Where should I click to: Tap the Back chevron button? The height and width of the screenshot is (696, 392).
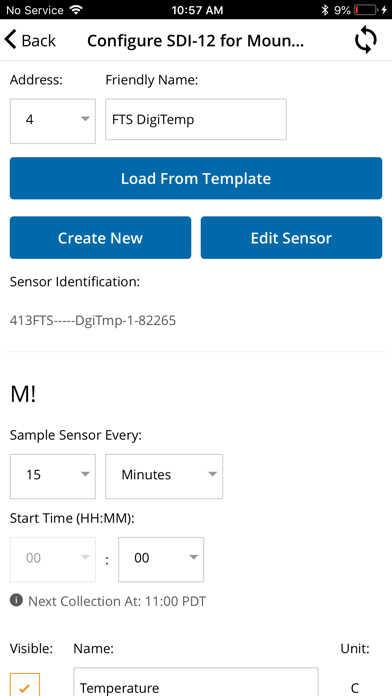pyautogui.click(x=30, y=40)
